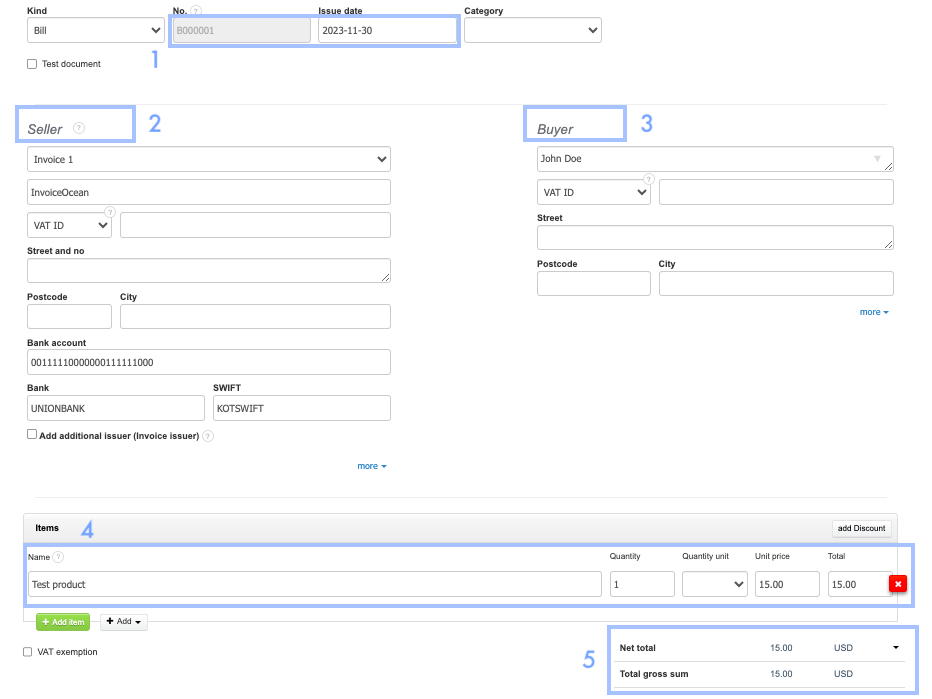This screenshot has height=699, width=932.
Task: Tick Add additional issuer checkbox
Action: pos(32,435)
